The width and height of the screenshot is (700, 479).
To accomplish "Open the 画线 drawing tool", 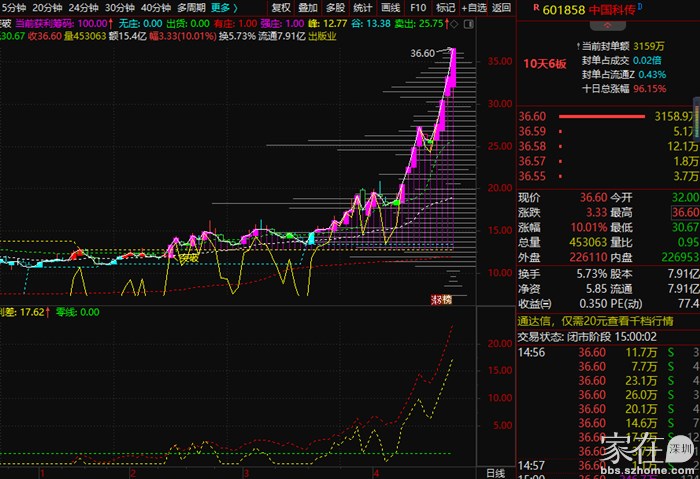I will (391, 7).
